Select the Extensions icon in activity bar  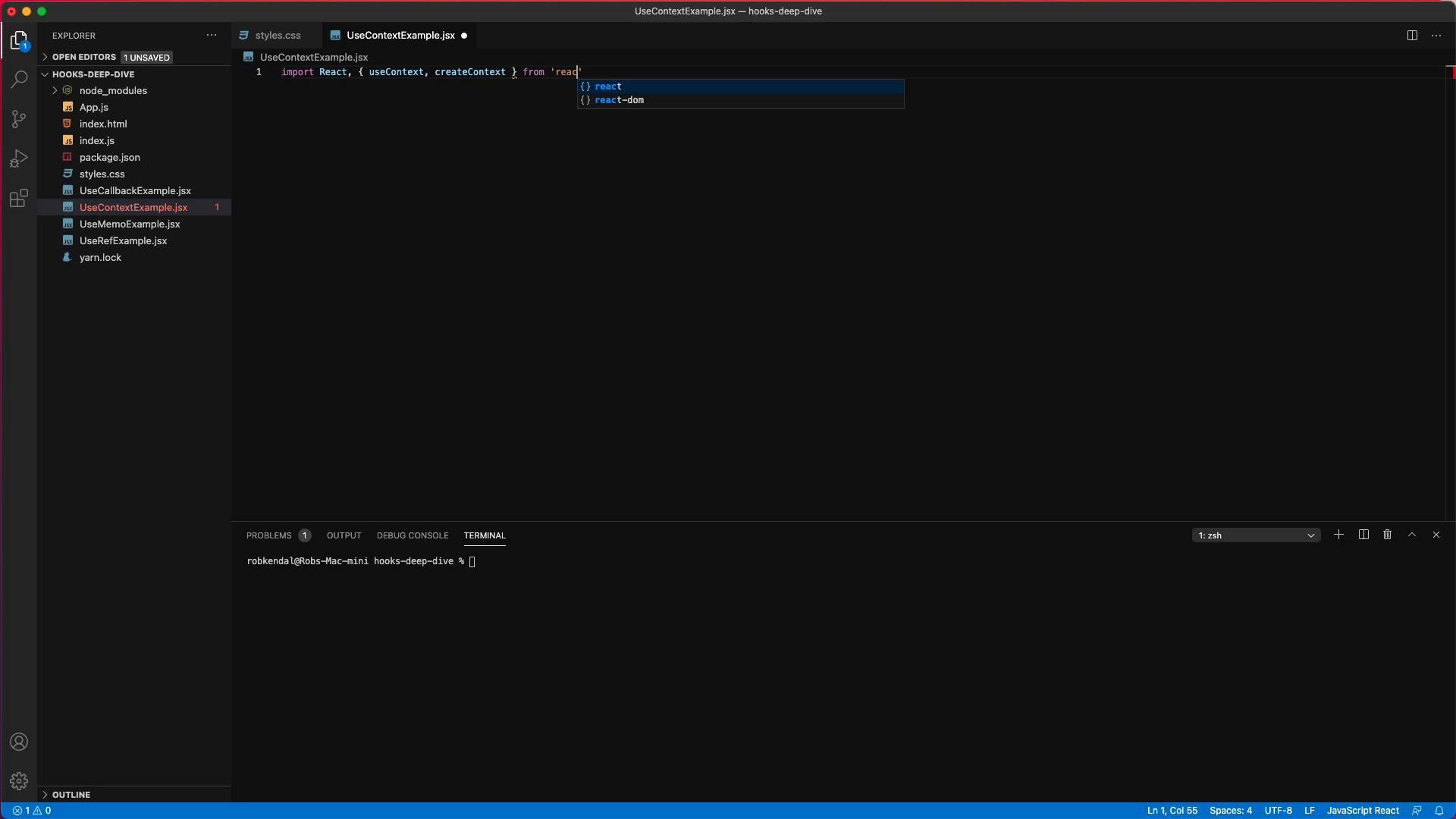19,198
